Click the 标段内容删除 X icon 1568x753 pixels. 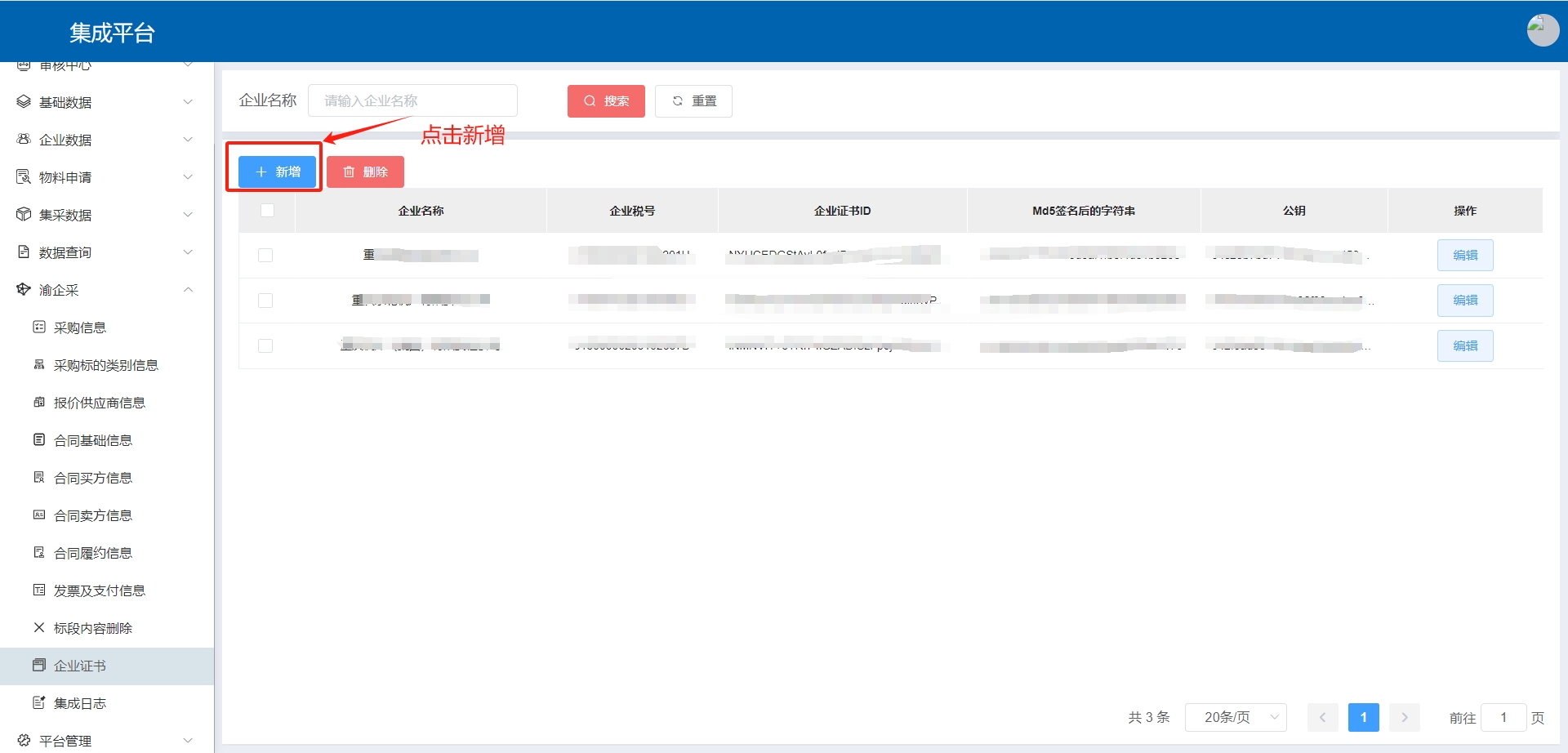click(38, 628)
